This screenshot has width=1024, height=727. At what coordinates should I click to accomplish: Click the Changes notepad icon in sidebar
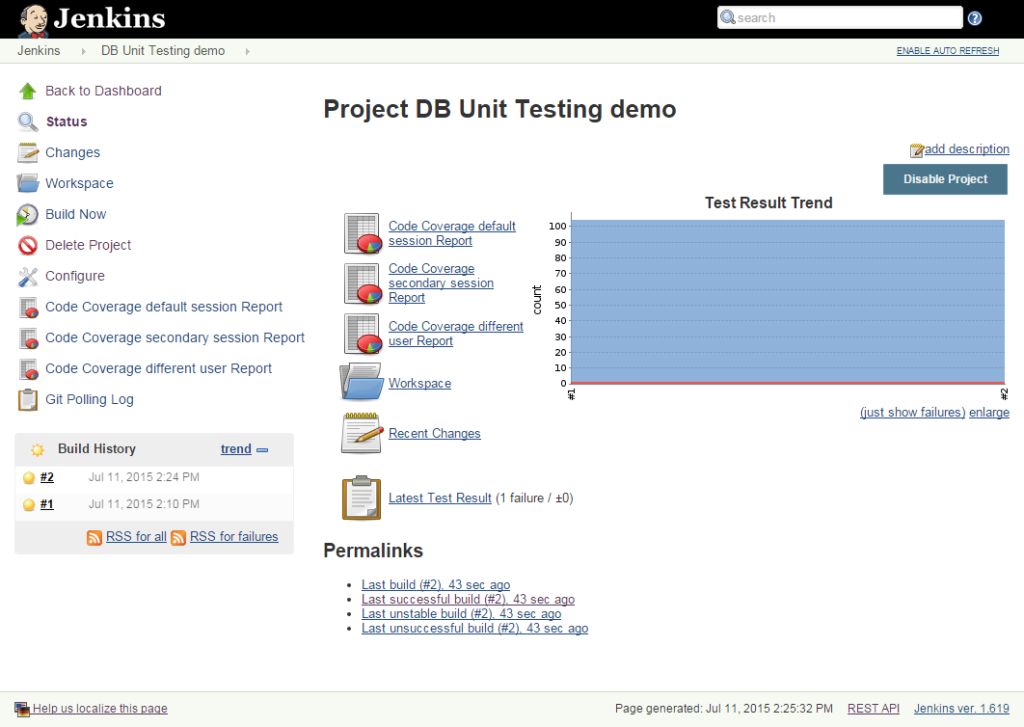[x=27, y=152]
